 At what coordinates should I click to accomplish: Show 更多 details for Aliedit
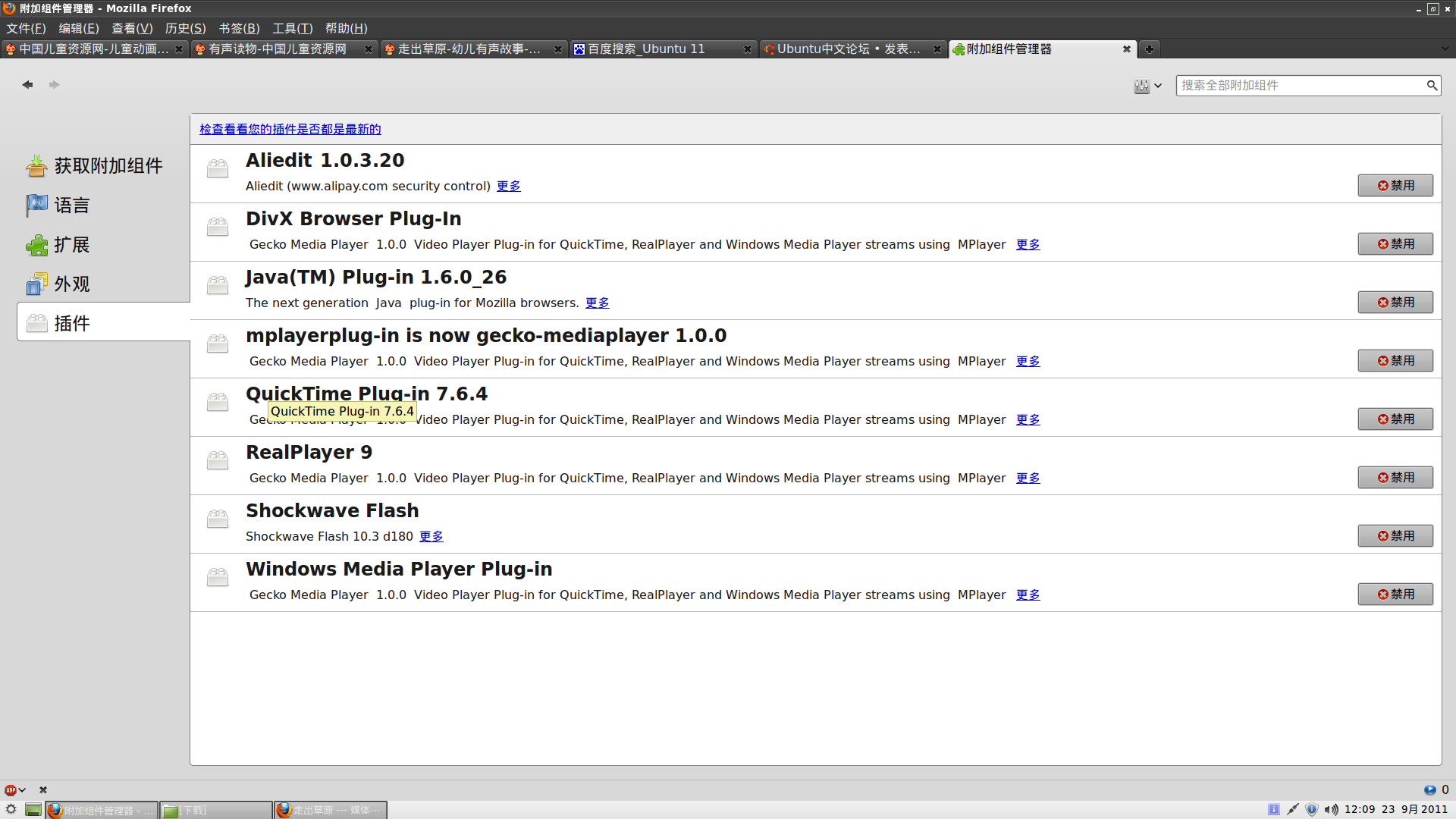[508, 186]
